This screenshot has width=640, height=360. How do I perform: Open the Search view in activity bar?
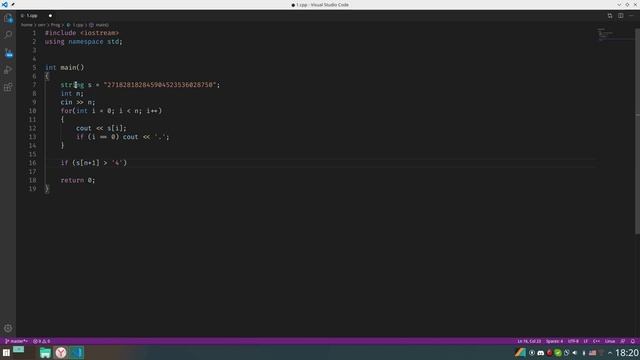point(8,35)
